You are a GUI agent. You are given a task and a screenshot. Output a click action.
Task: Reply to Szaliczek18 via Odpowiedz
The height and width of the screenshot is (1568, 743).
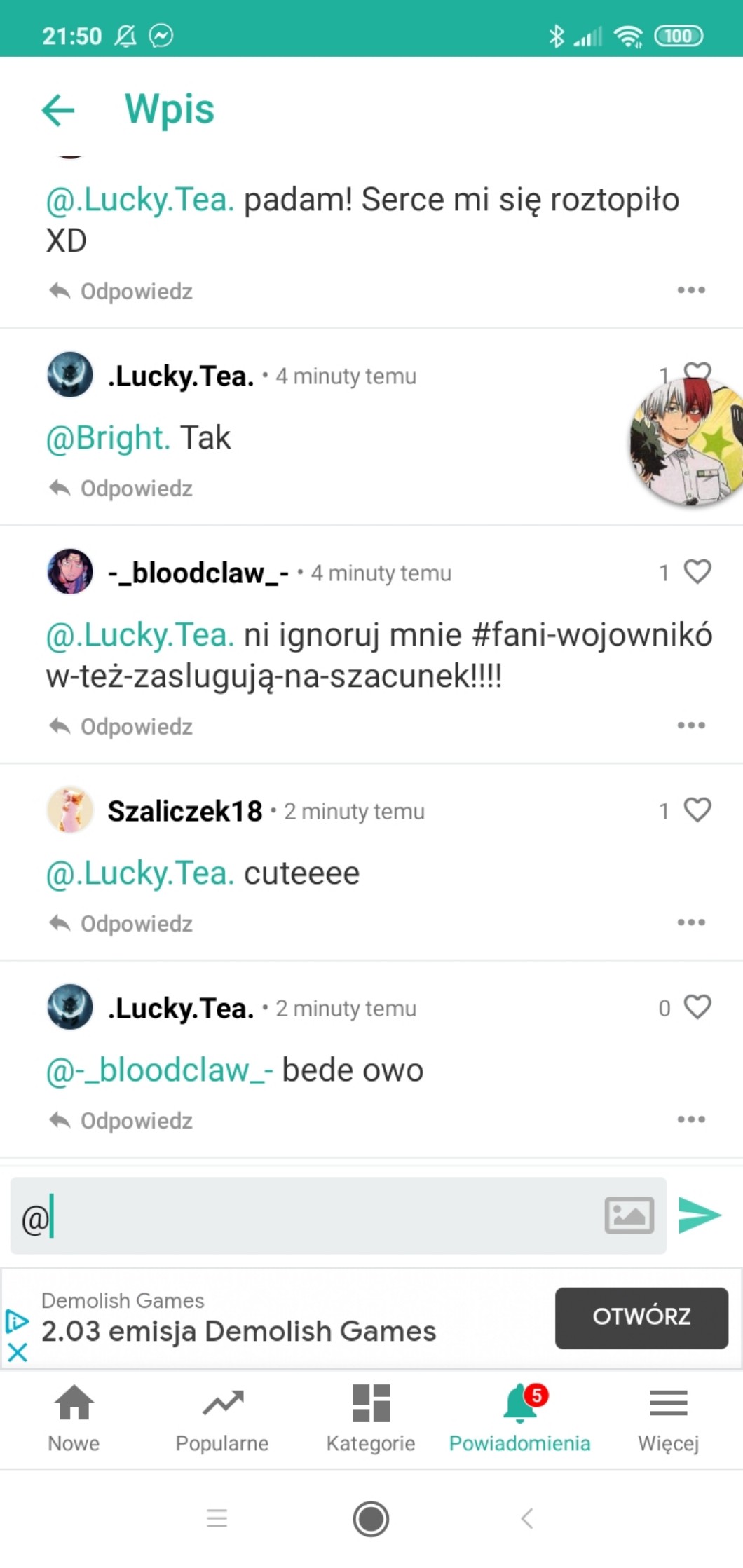pos(121,924)
